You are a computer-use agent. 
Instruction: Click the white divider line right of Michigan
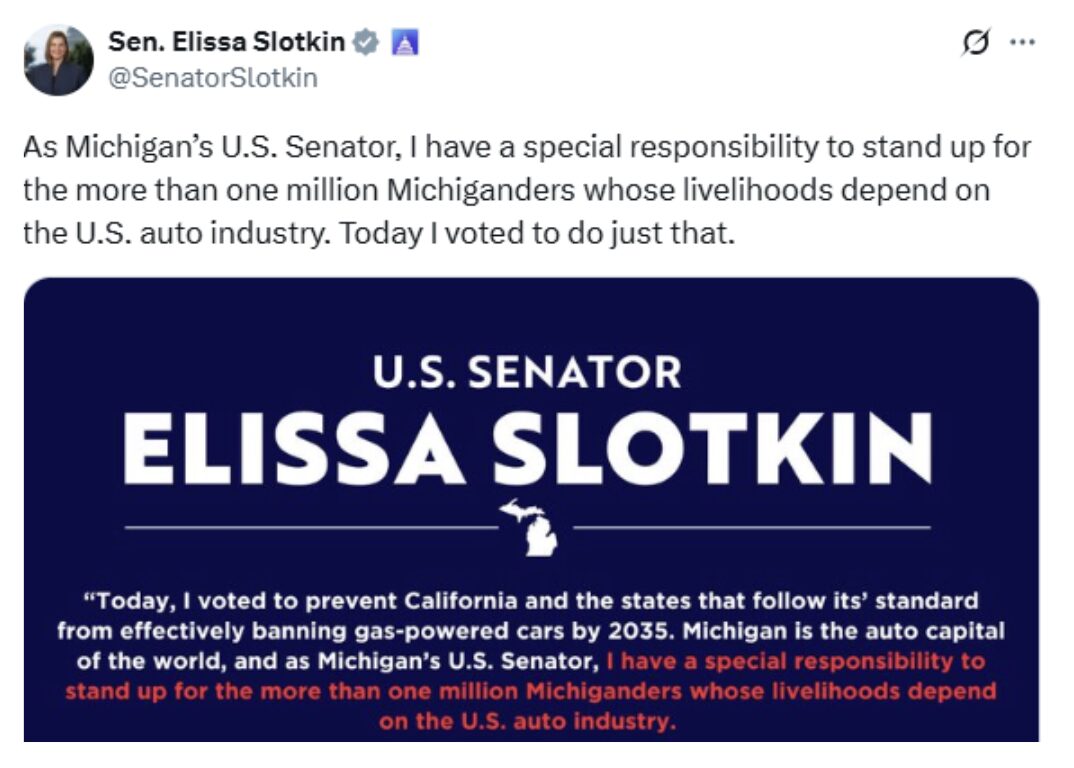[752, 526]
